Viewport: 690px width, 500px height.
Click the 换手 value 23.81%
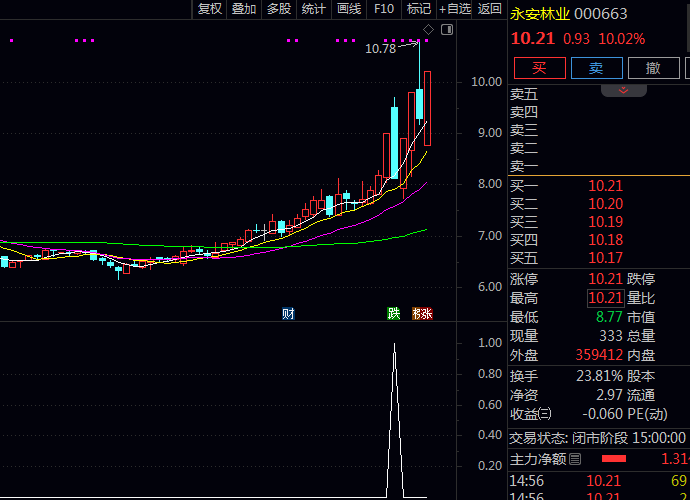(x=600, y=376)
